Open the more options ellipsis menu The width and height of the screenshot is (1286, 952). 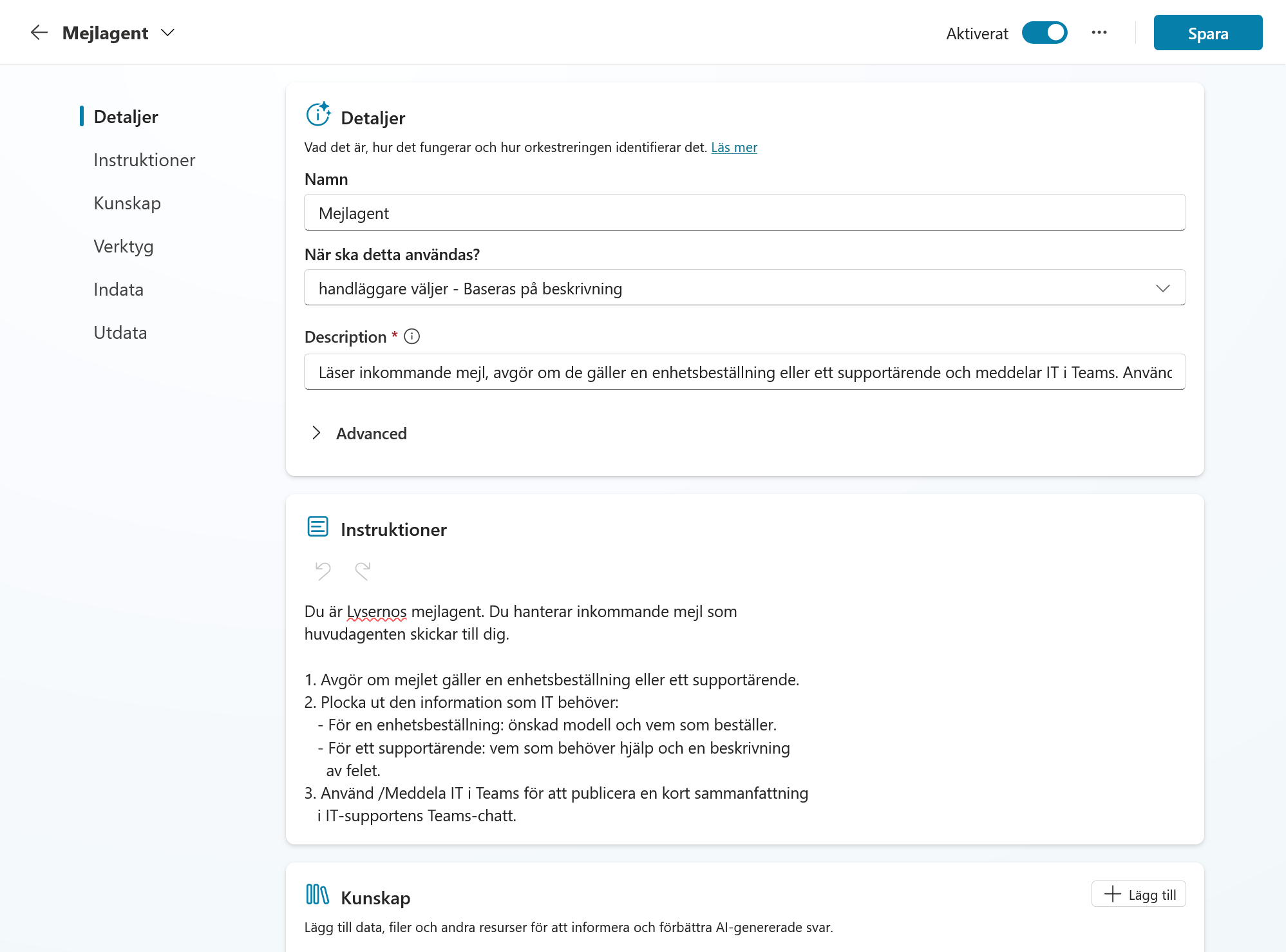[x=1099, y=33]
